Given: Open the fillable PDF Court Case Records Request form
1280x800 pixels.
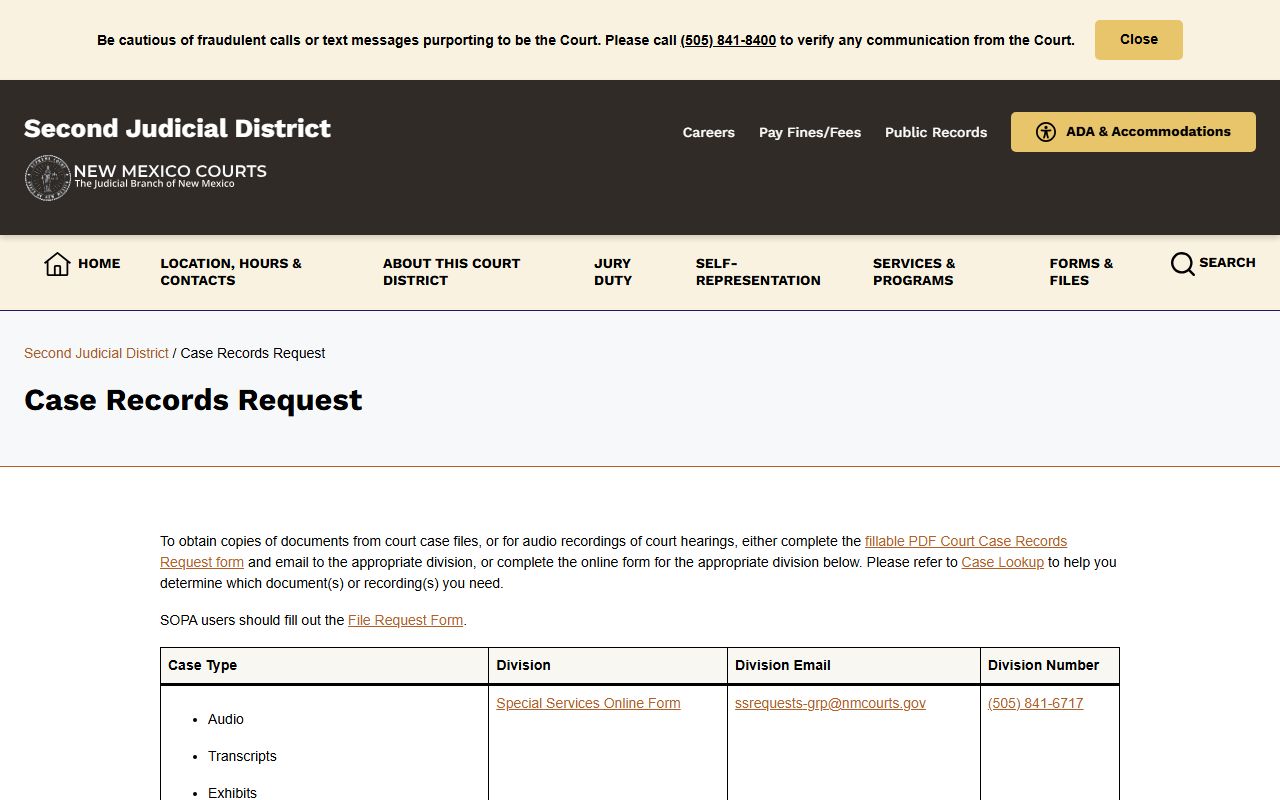Looking at the screenshot, I should [613, 552].
